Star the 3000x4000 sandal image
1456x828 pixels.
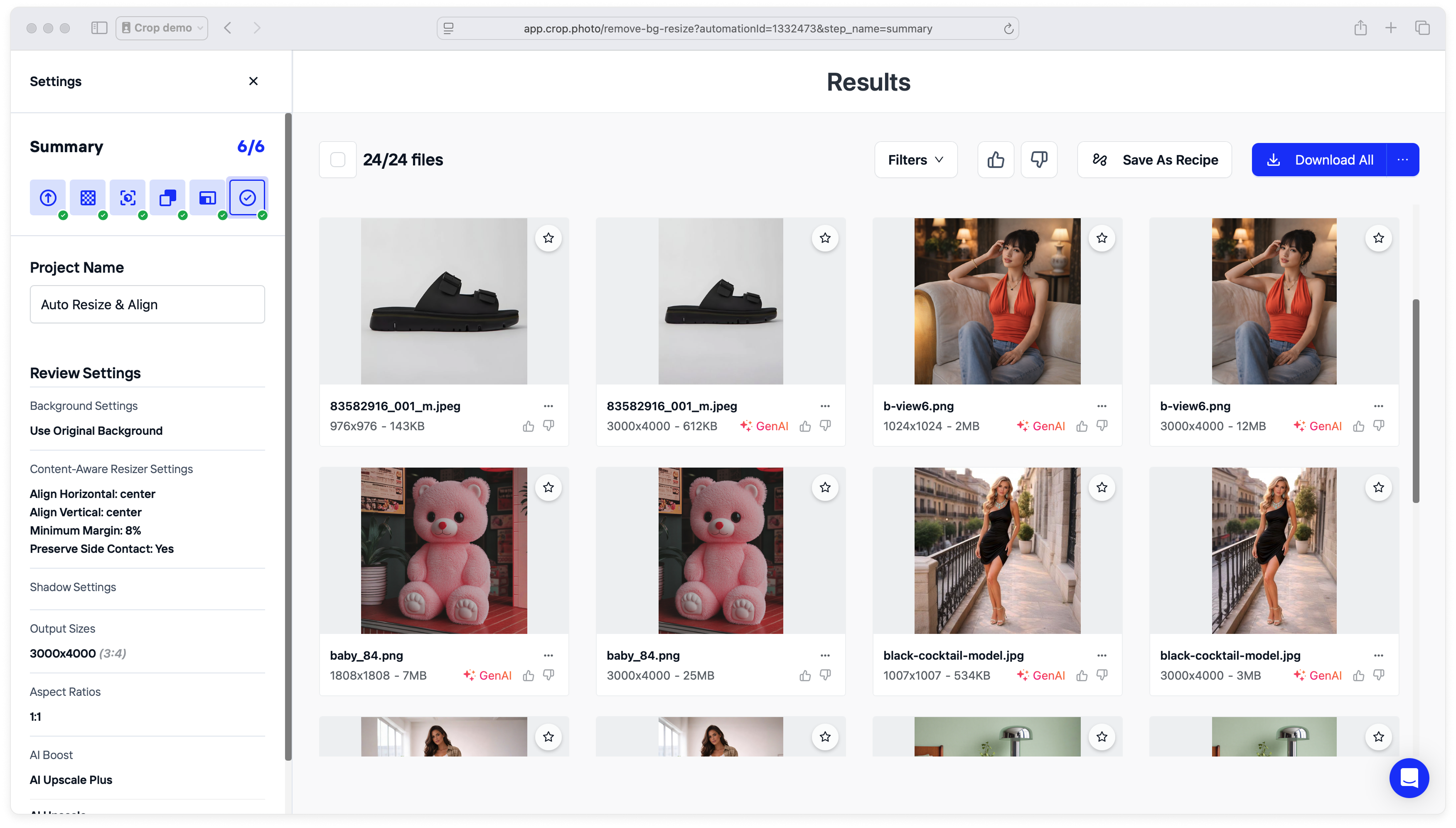tap(825, 238)
